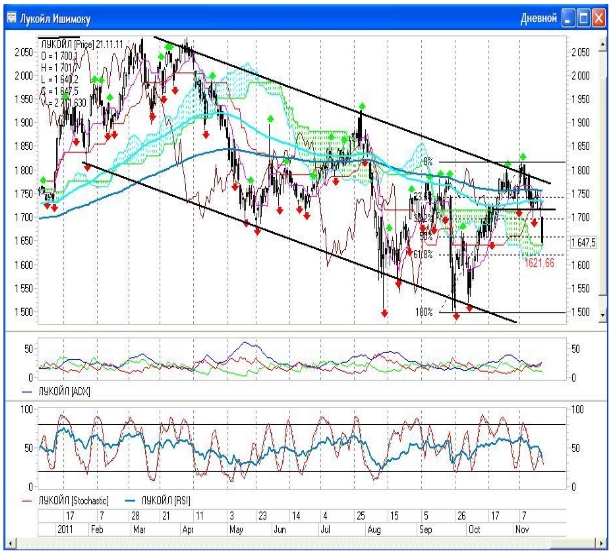Click the vertical scrollbar down arrow
This screenshot has width=611, height=555.
point(603,315)
